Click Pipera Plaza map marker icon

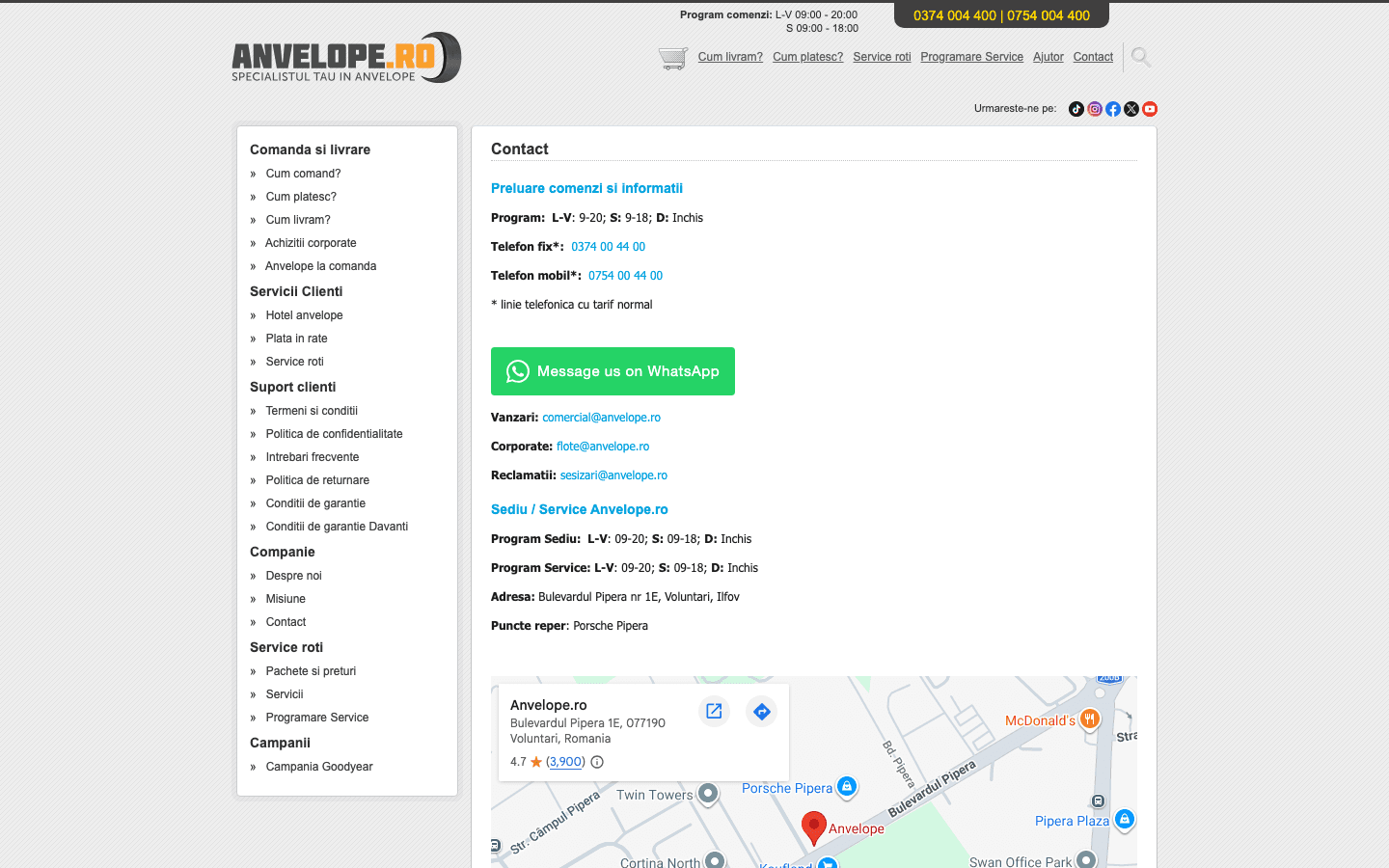click(1124, 820)
